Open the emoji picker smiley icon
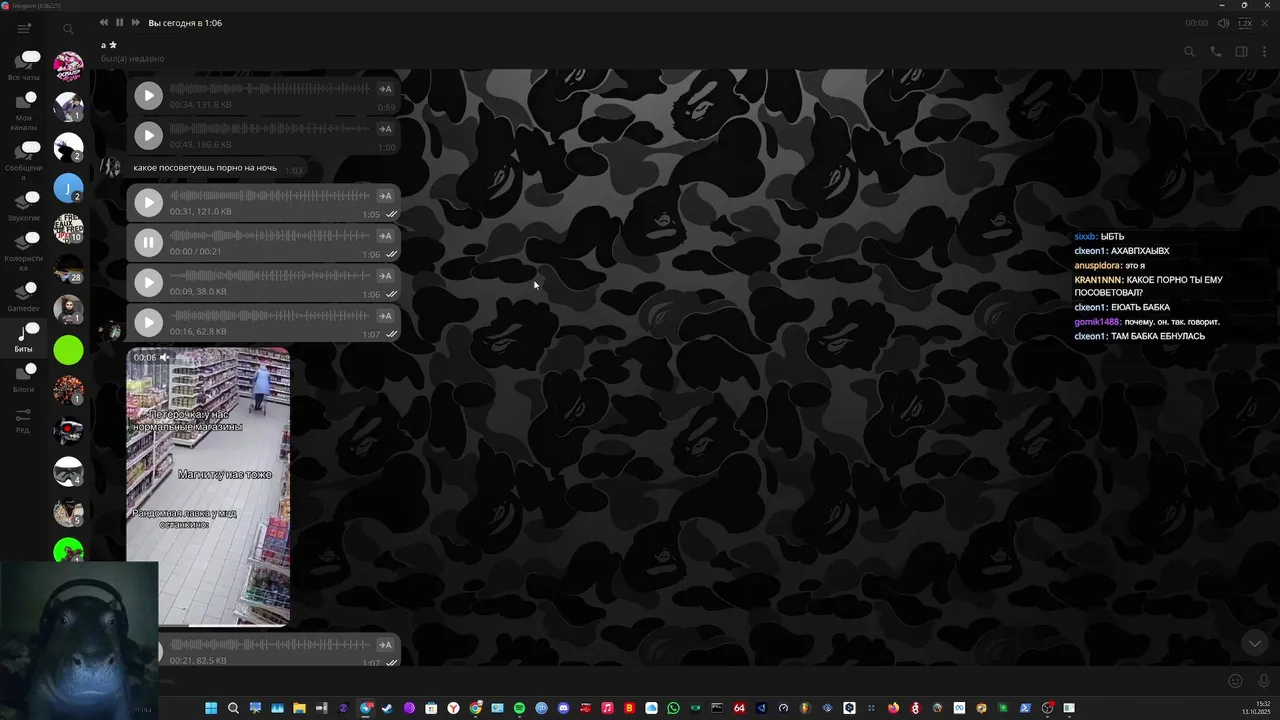Image resolution: width=1280 pixels, height=720 pixels. pyautogui.click(x=1235, y=681)
